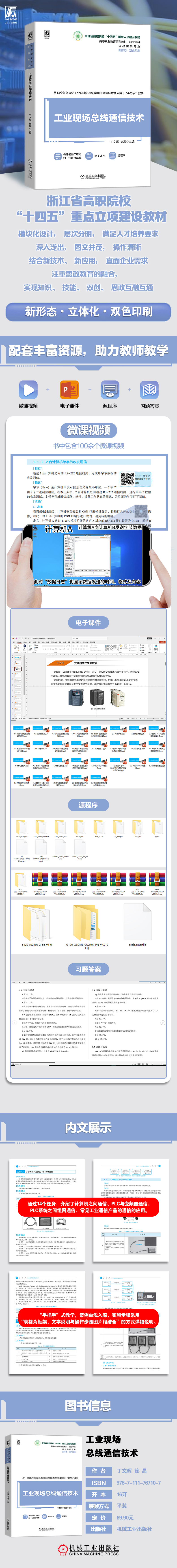Click the 习题答案 section header banner
The image size is (177, 1568).
pyautogui.click(x=88, y=969)
